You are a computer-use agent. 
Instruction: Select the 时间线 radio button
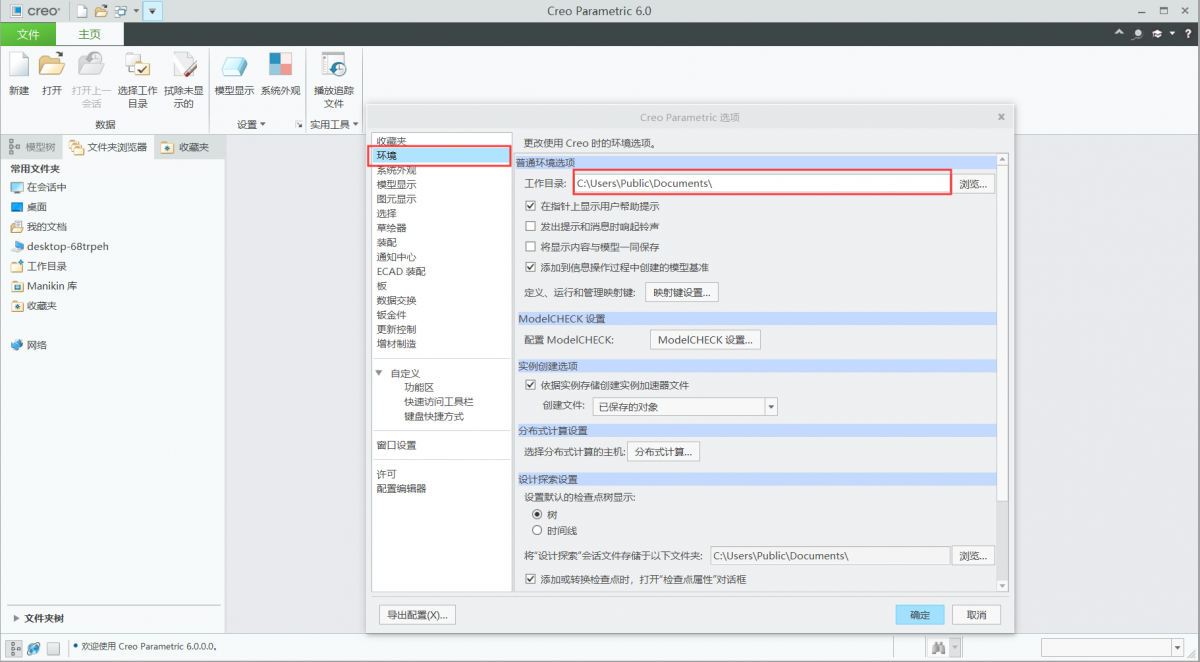(x=537, y=530)
